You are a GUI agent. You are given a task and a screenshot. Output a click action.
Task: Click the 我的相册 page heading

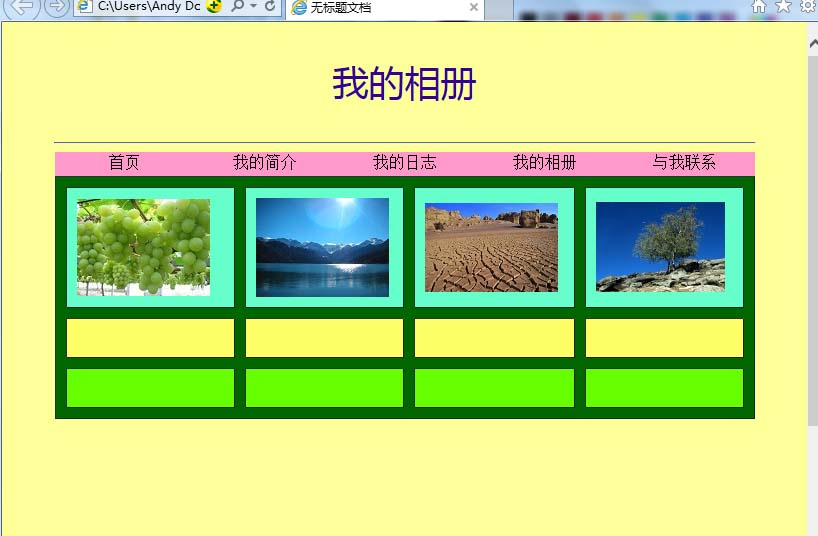(x=404, y=84)
